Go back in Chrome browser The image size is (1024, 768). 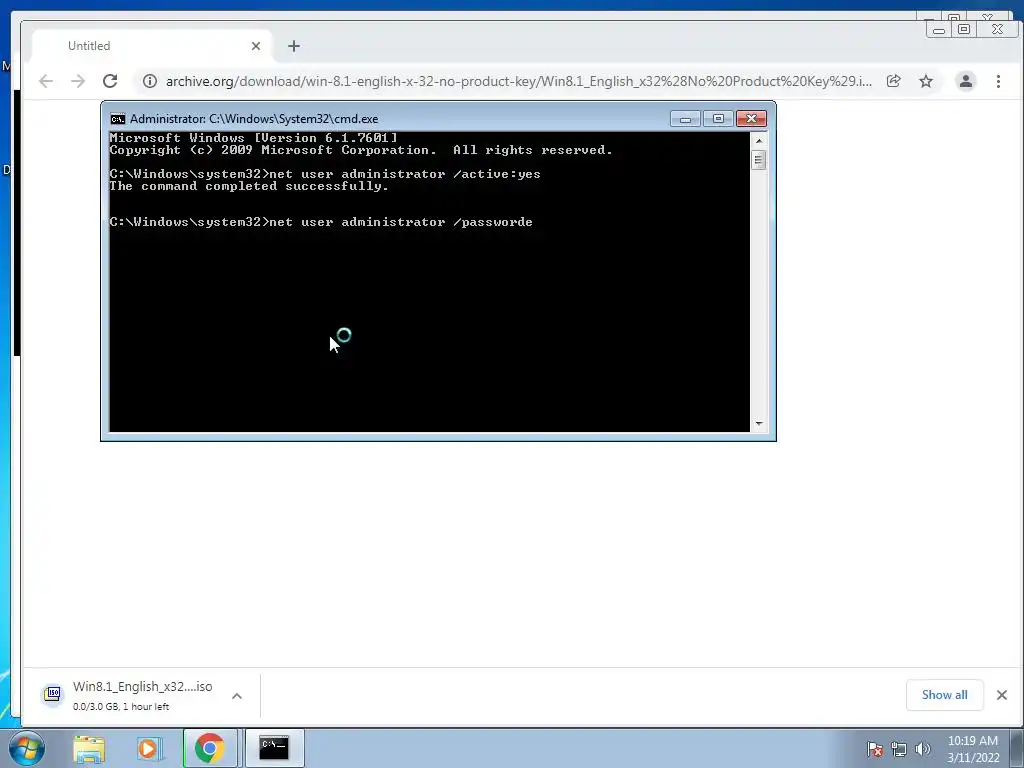(46, 81)
